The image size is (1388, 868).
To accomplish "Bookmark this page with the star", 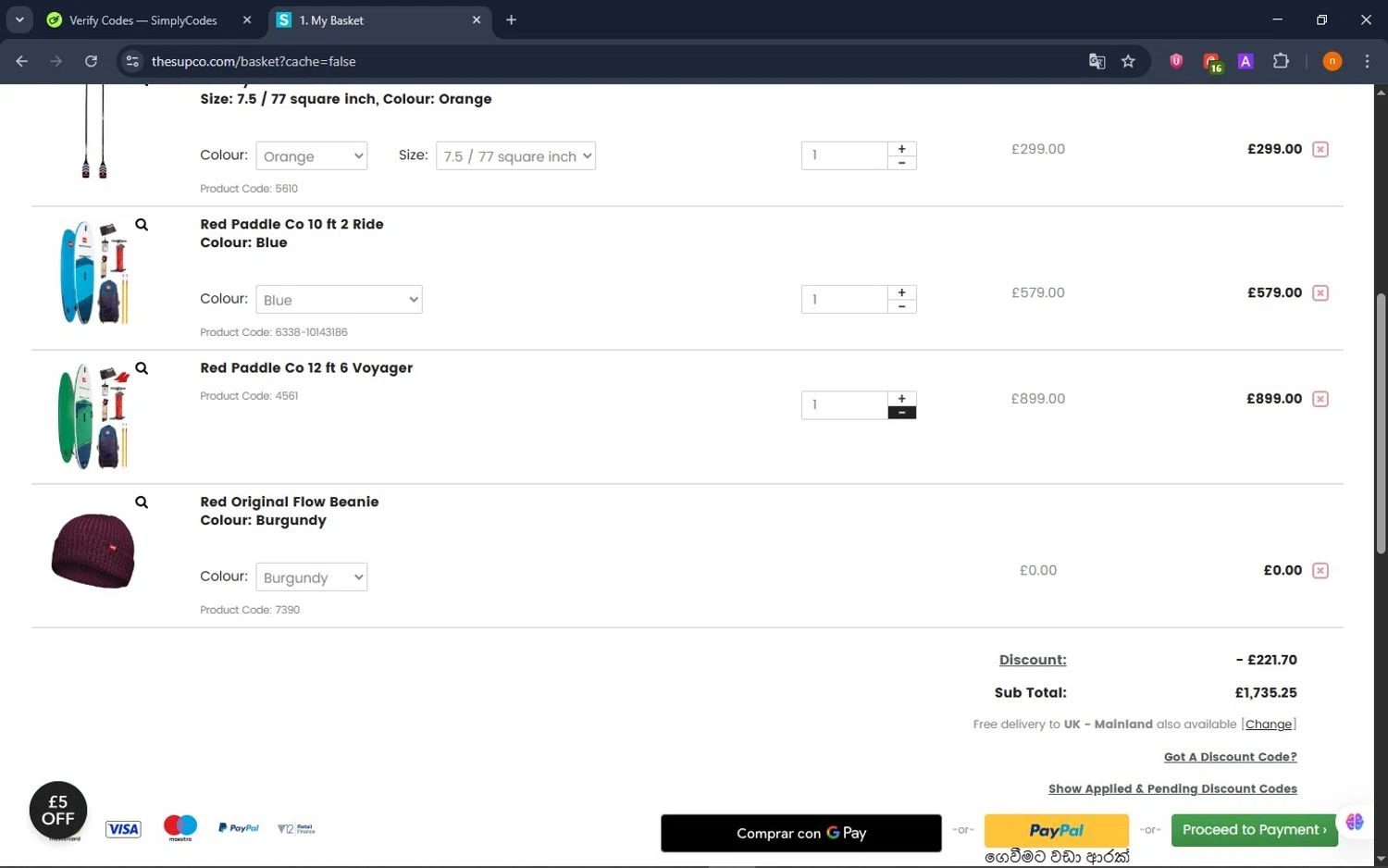I will [1128, 61].
